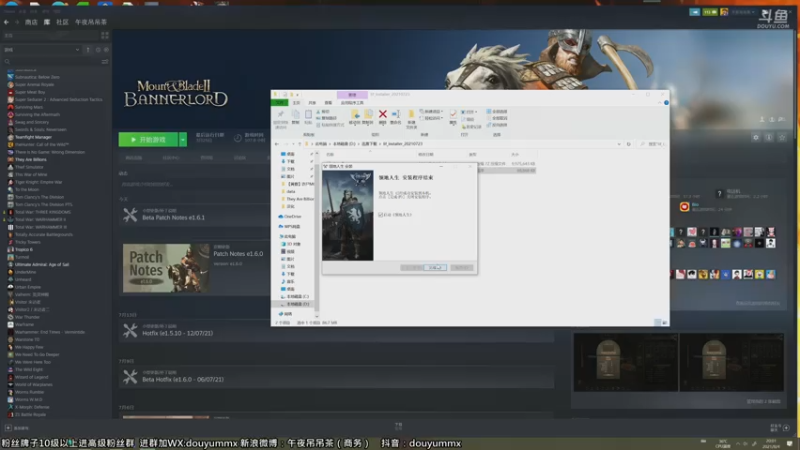Switch Steam library to grid view icon
The height and width of the screenshot is (450, 800).
(x=105, y=35)
